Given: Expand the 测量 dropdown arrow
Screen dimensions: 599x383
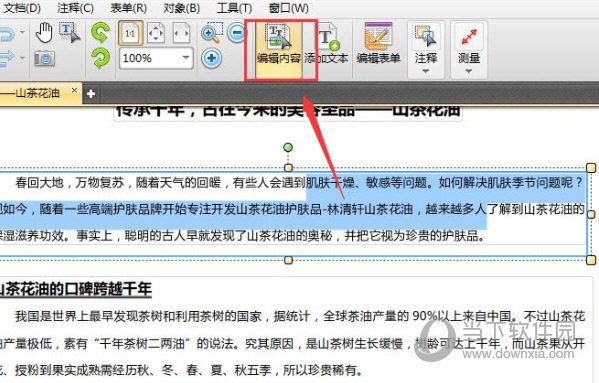Looking at the screenshot, I should pos(469,71).
